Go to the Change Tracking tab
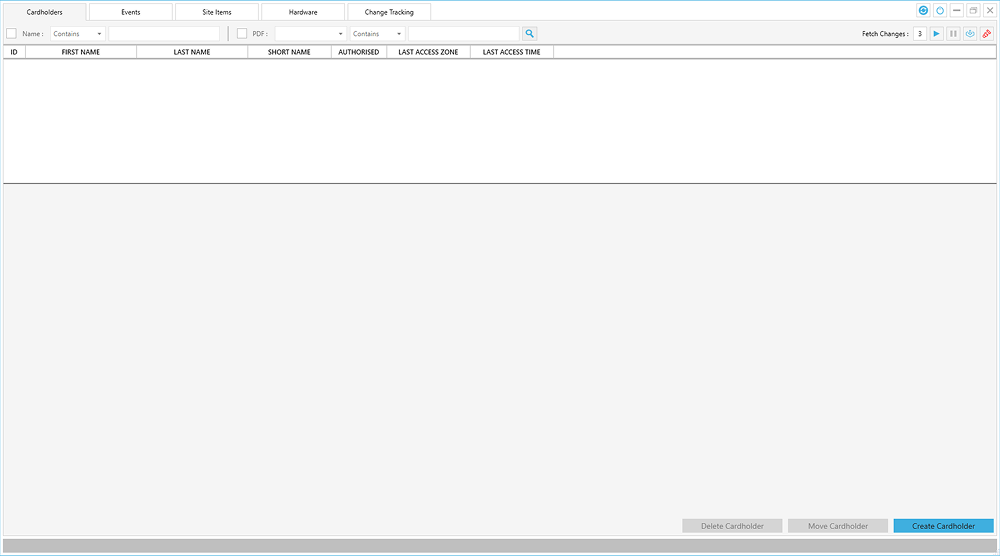Viewport: 1000px width, 556px height. [389, 12]
